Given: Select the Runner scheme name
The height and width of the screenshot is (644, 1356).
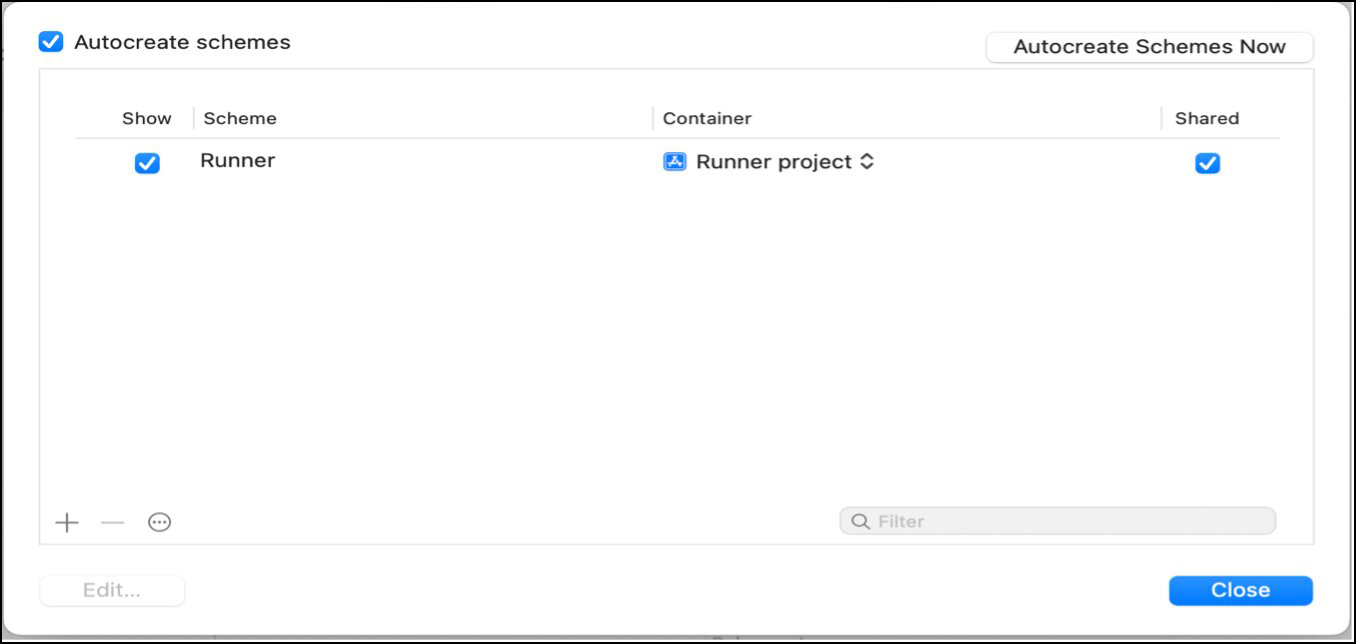Looking at the screenshot, I should click(238, 160).
